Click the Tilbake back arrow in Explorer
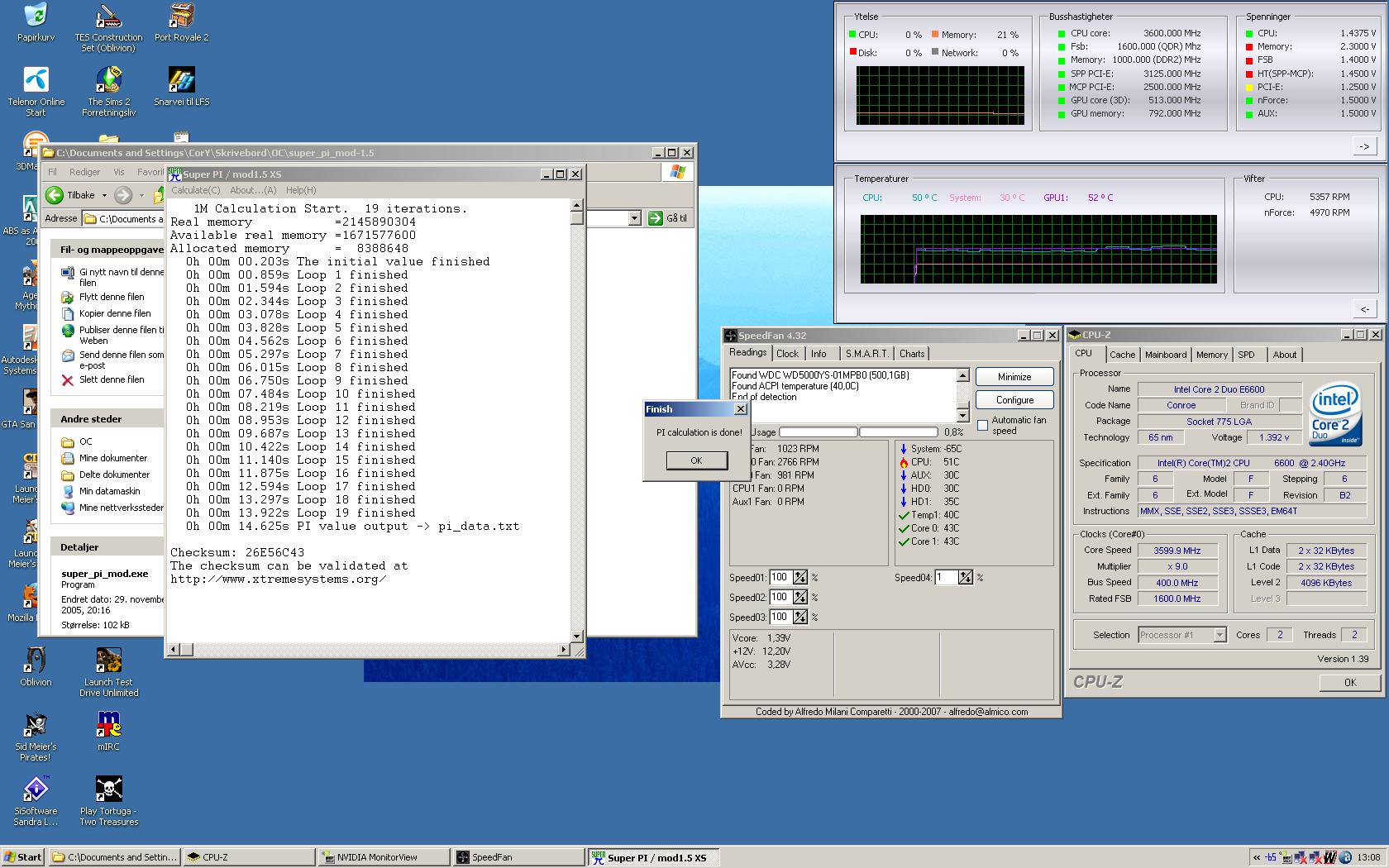The width and height of the screenshot is (1389, 868). pos(55,195)
